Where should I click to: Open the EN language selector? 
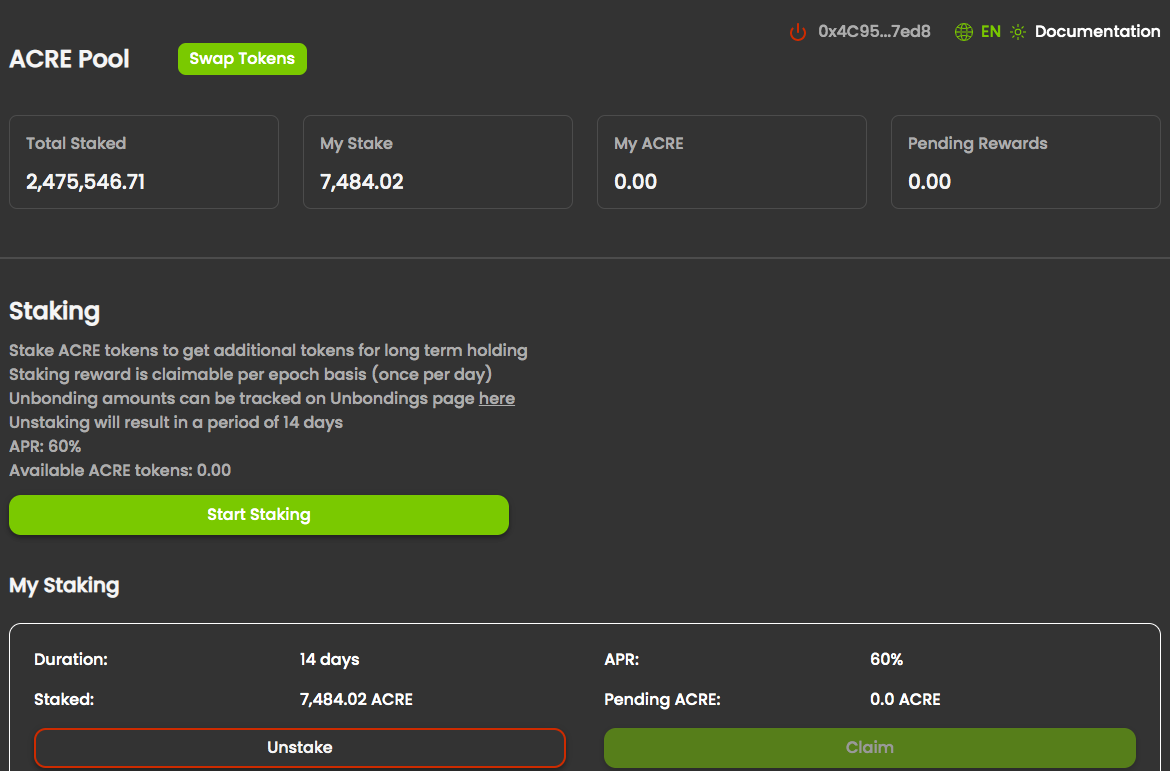(991, 32)
